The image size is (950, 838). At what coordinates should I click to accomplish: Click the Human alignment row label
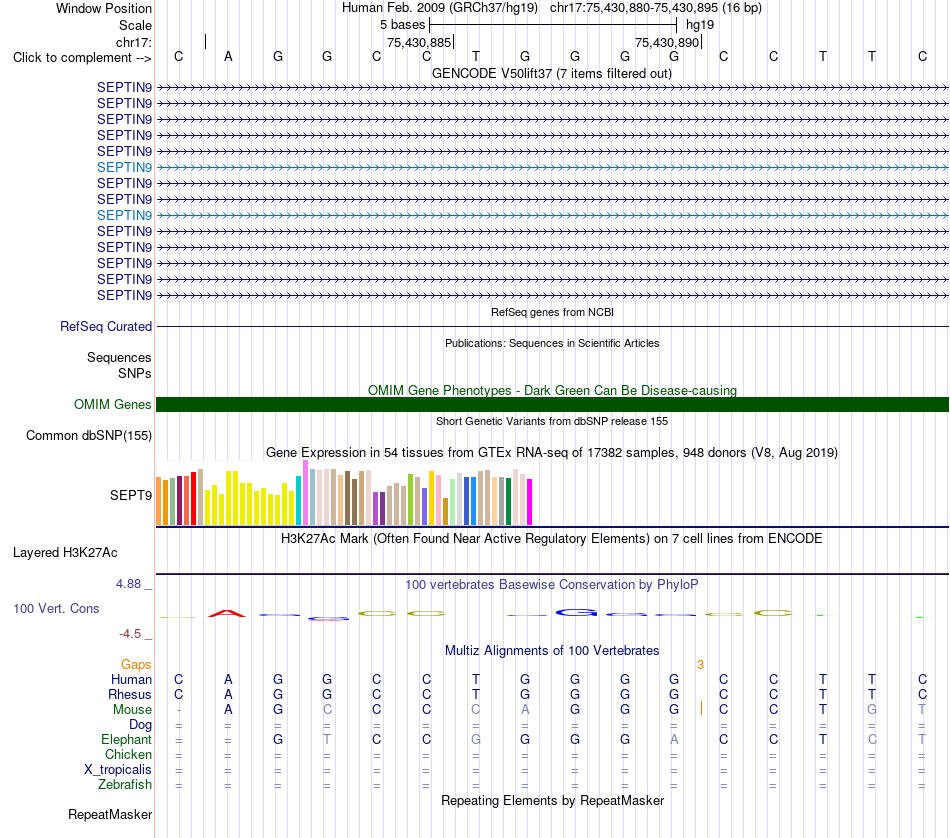(131, 680)
